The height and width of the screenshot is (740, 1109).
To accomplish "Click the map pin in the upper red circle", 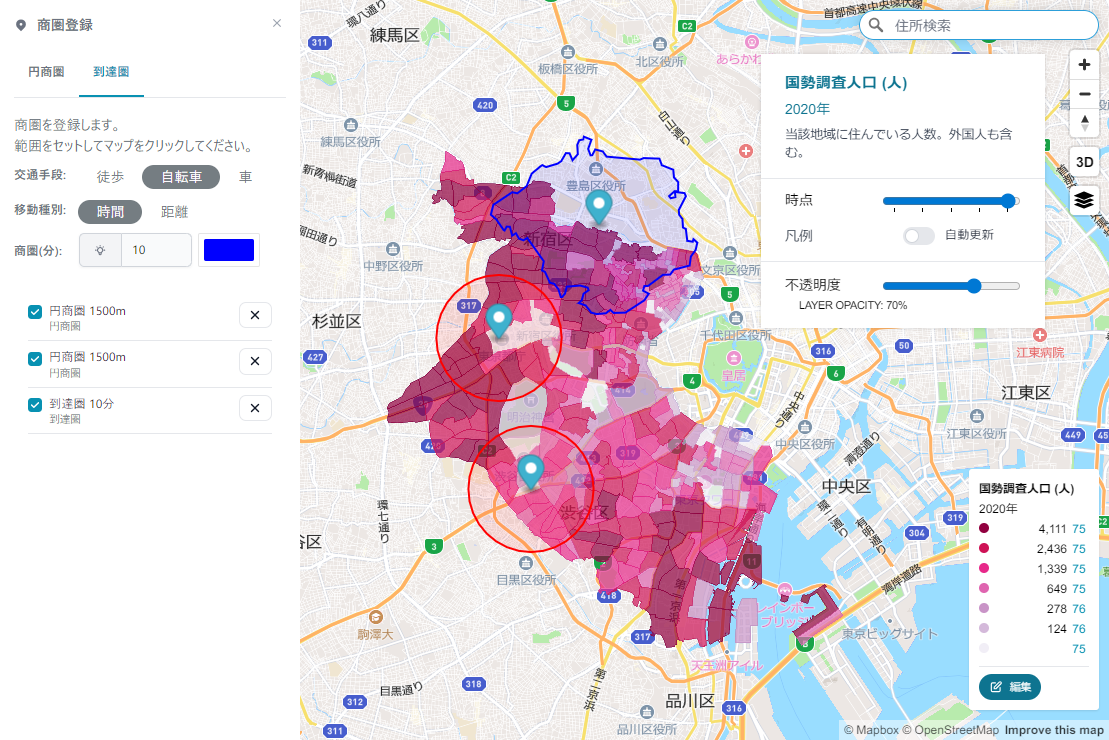I will coord(499,320).
